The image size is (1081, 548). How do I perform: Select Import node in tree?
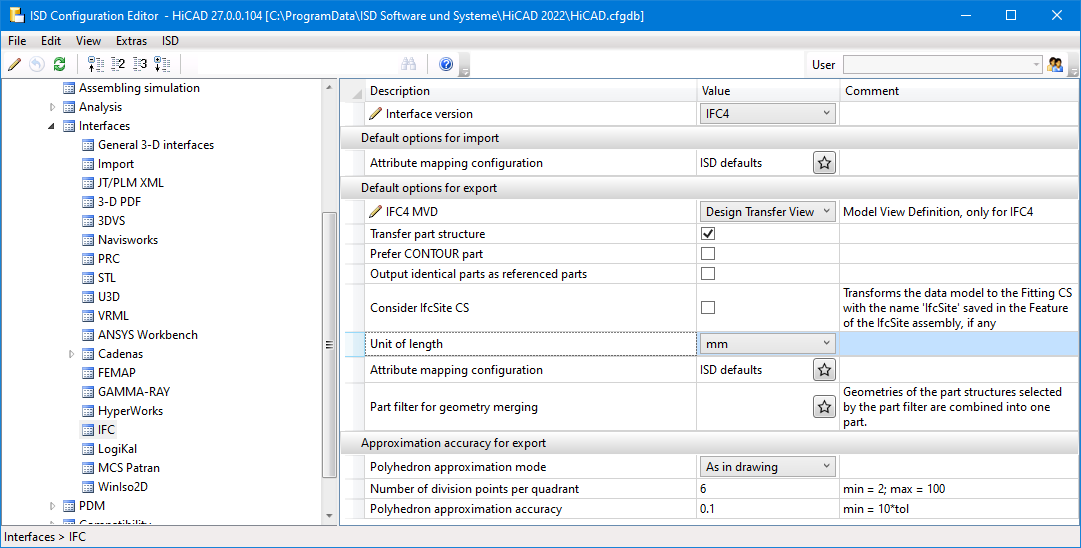[116, 164]
